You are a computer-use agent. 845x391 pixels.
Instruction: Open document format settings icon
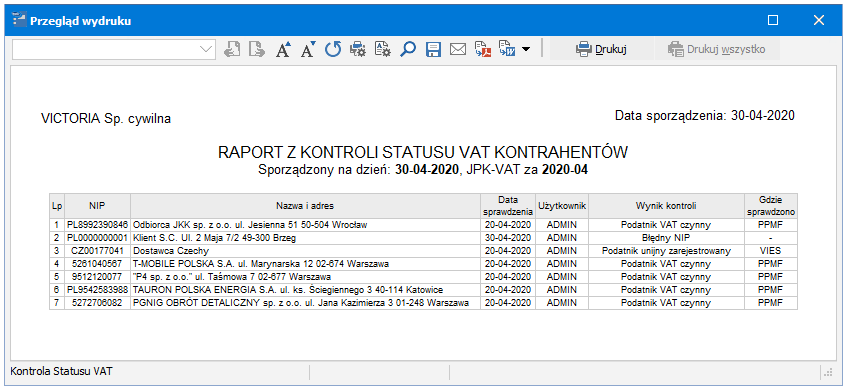point(383,50)
